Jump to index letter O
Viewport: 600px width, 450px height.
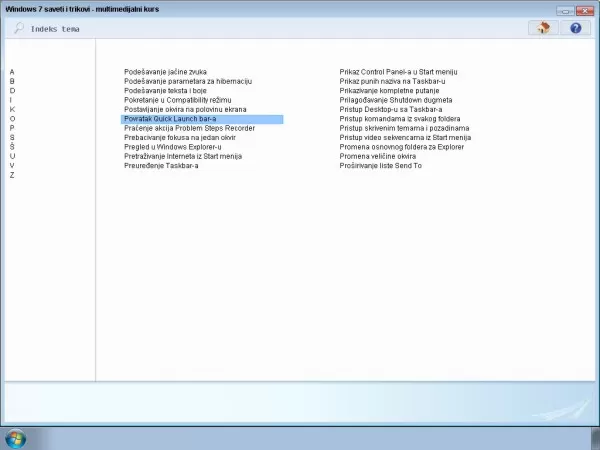point(12,119)
